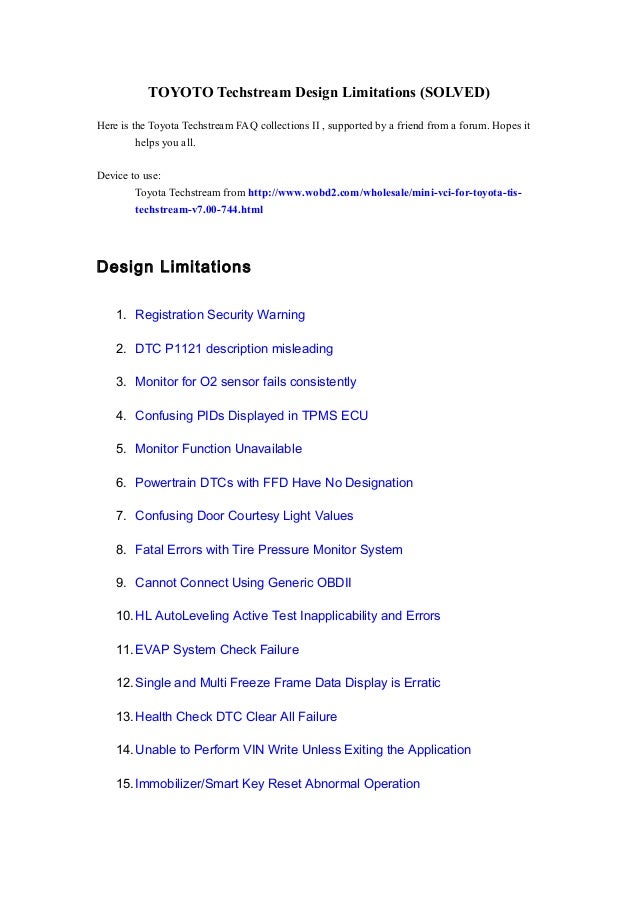
Task: Click the paragraph starting 'Here is the Toyota Techstream FAQ'
Action: pos(313,134)
